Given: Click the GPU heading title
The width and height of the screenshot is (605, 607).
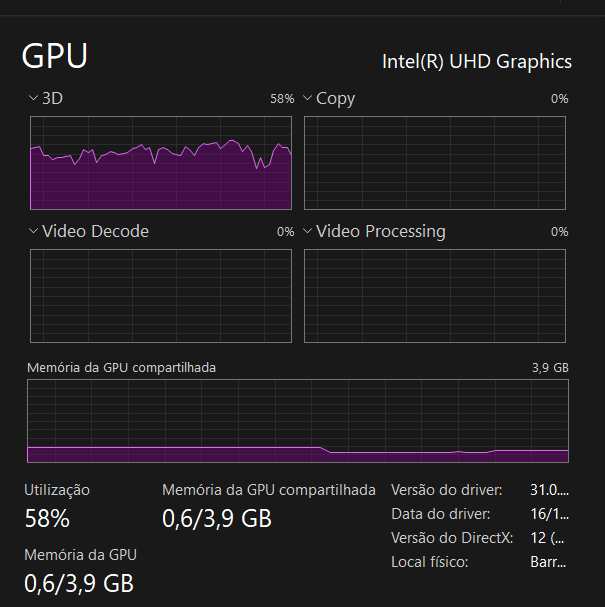Looking at the screenshot, I should click(x=55, y=56).
